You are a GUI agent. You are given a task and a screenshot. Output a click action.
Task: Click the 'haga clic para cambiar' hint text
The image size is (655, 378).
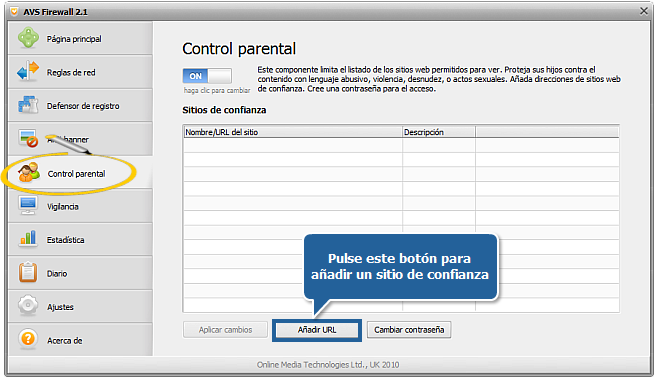point(217,90)
